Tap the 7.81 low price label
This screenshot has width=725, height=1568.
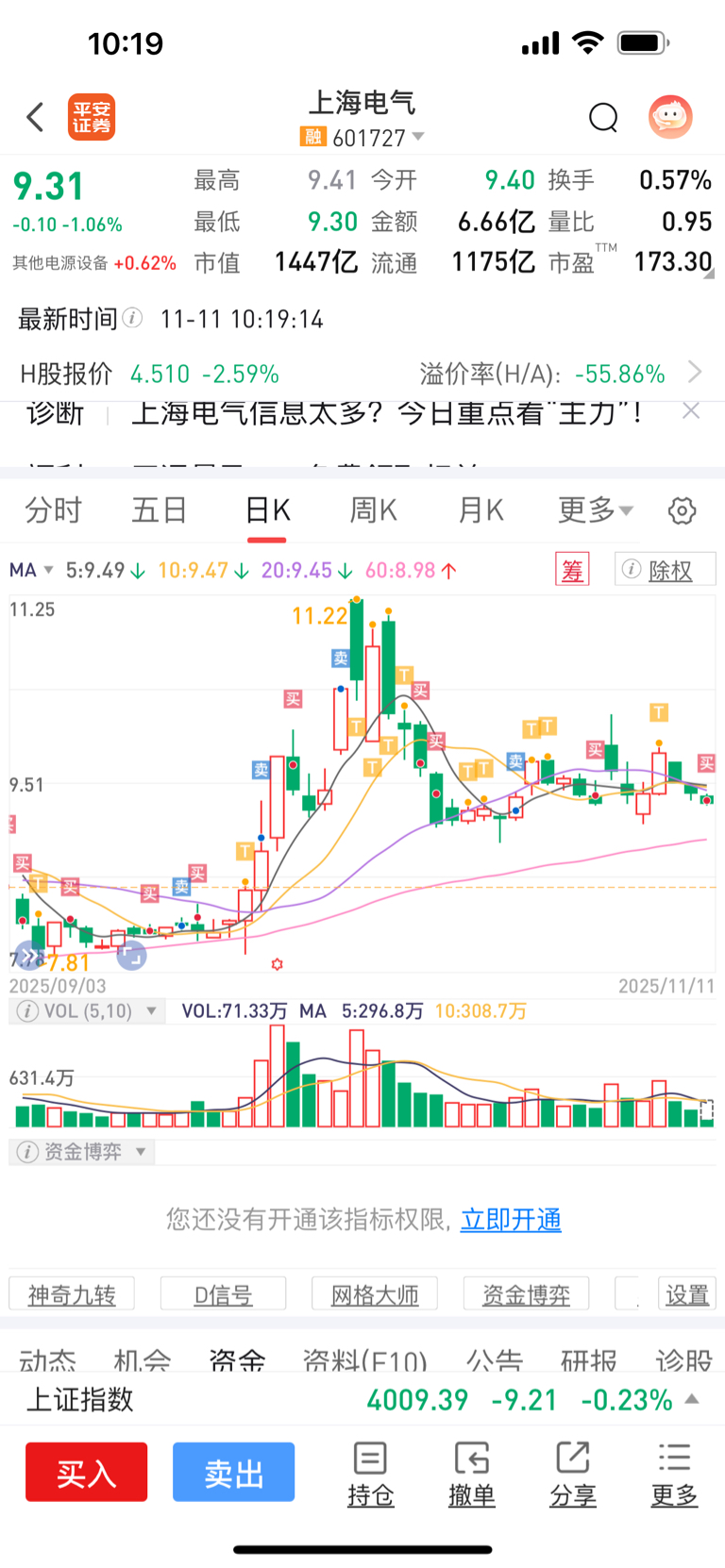(68, 963)
